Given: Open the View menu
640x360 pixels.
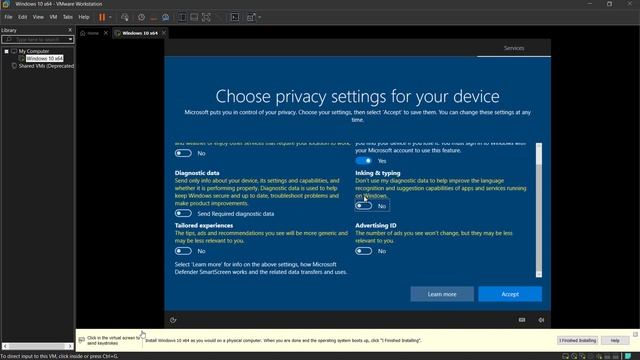Looking at the screenshot, I should 38,17.
